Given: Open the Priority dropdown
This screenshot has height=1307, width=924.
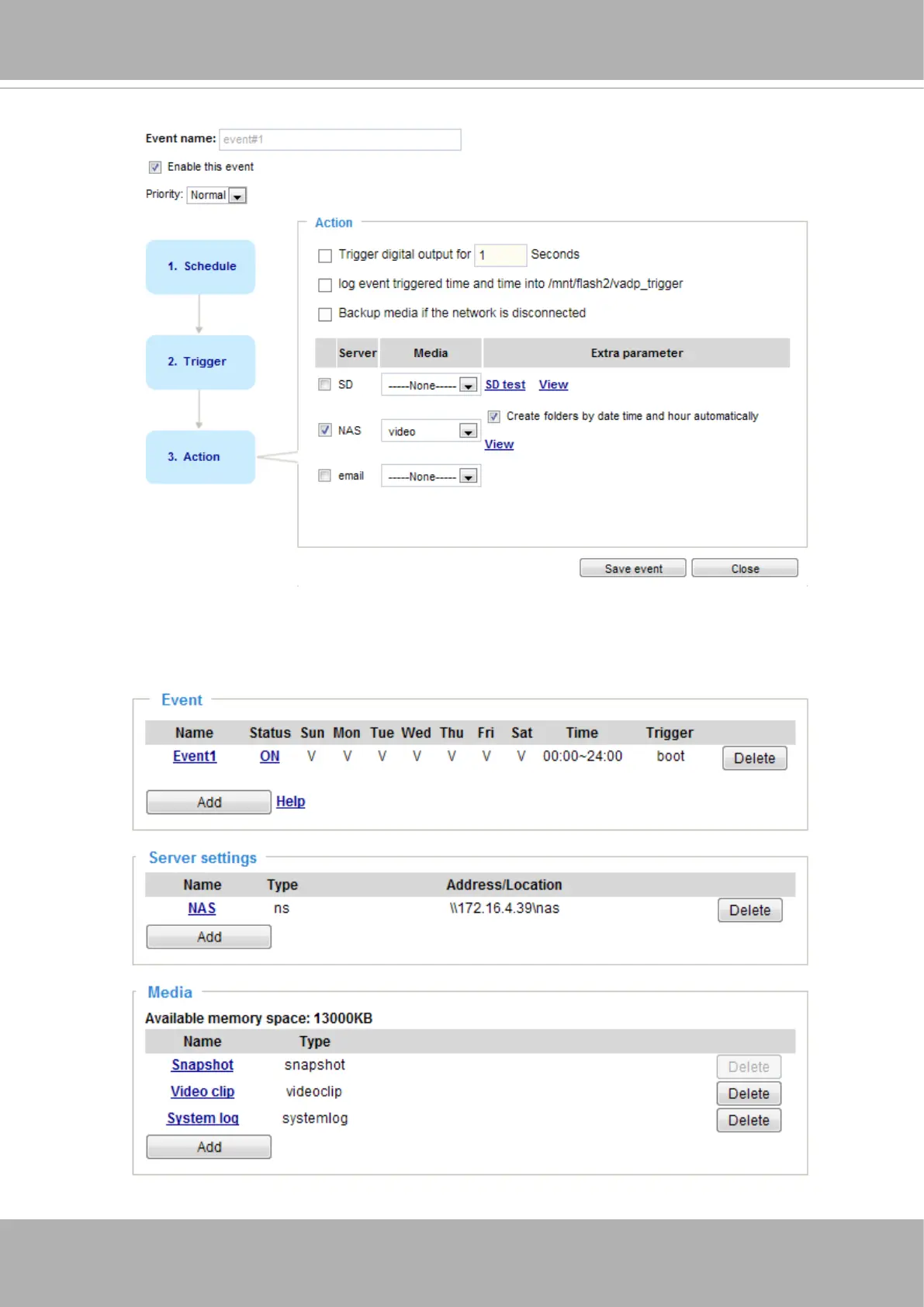Looking at the screenshot, I should (216, 196).
